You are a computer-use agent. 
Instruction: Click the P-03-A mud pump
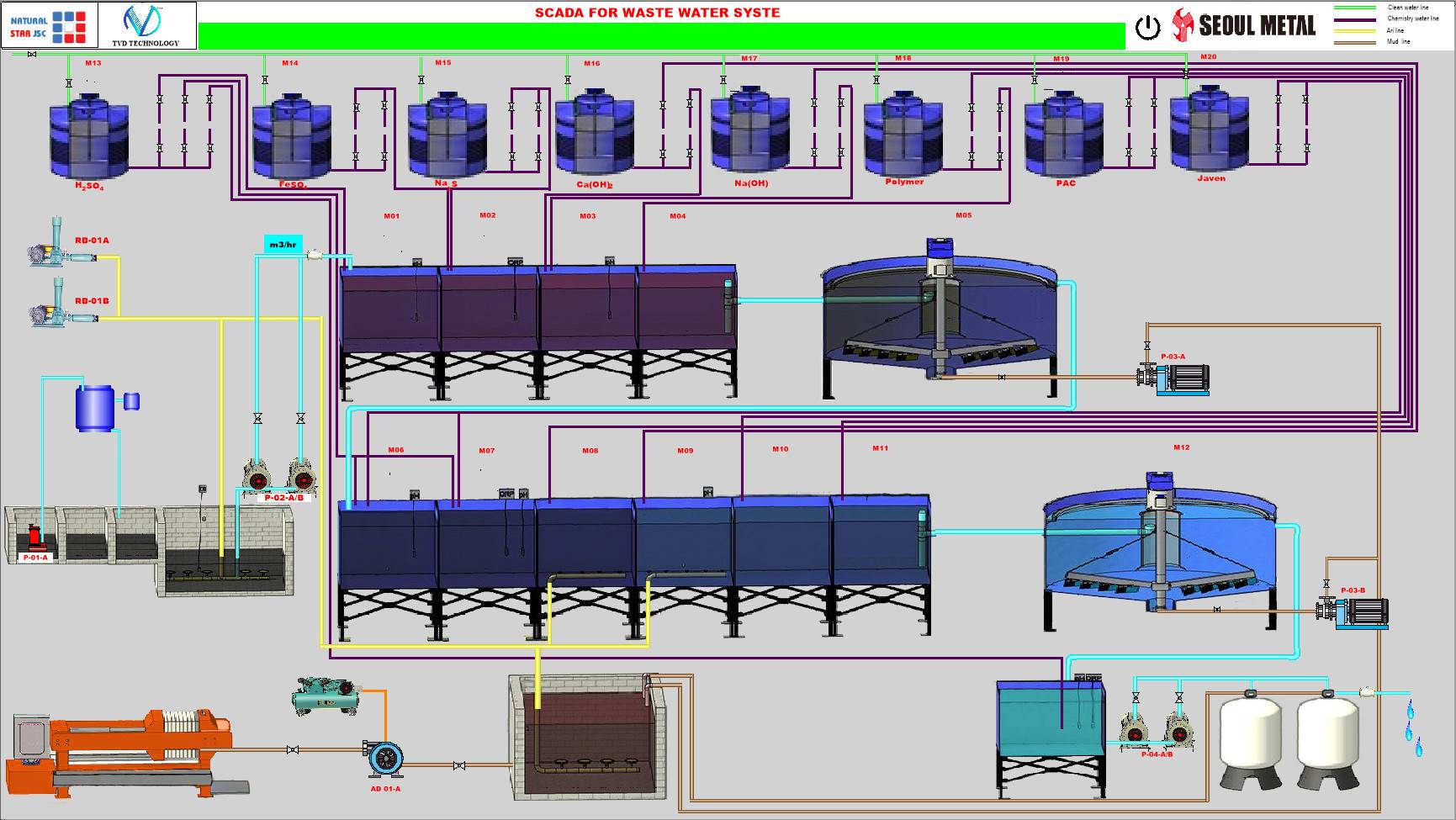tap(1173, 379)
